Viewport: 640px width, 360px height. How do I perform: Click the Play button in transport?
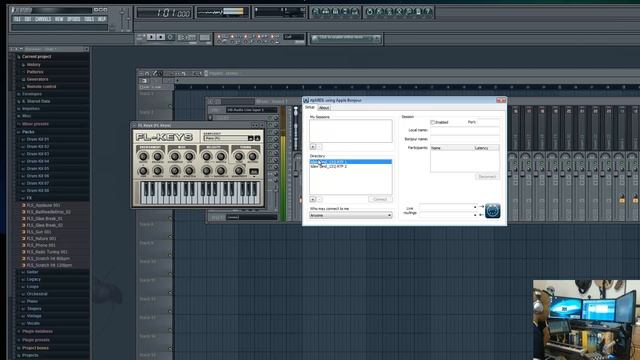151,37
